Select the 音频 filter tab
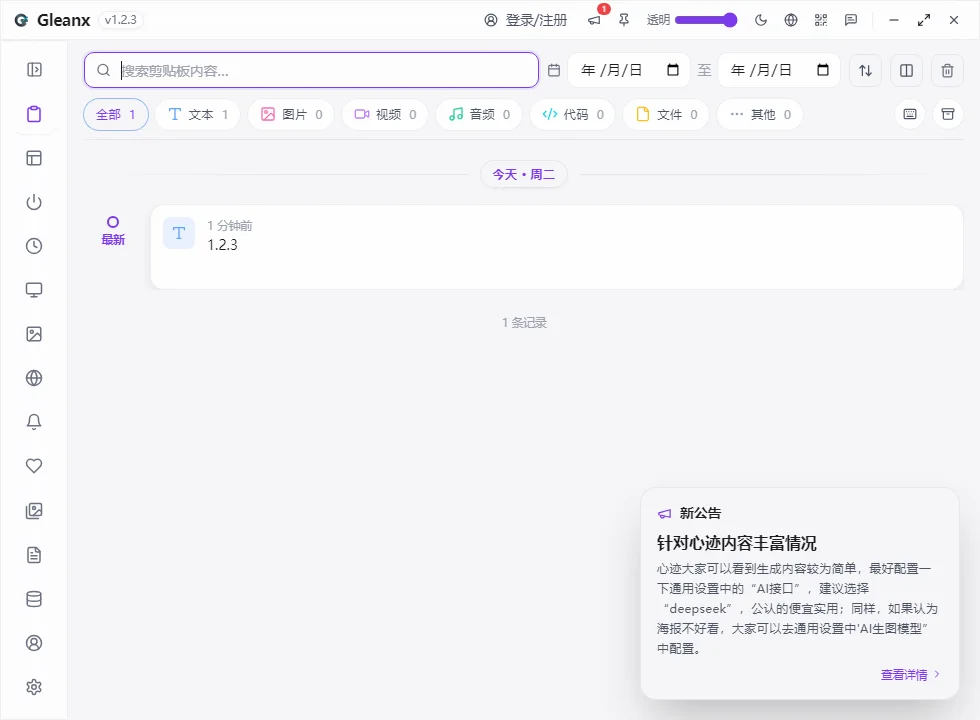 click(479, 114)
